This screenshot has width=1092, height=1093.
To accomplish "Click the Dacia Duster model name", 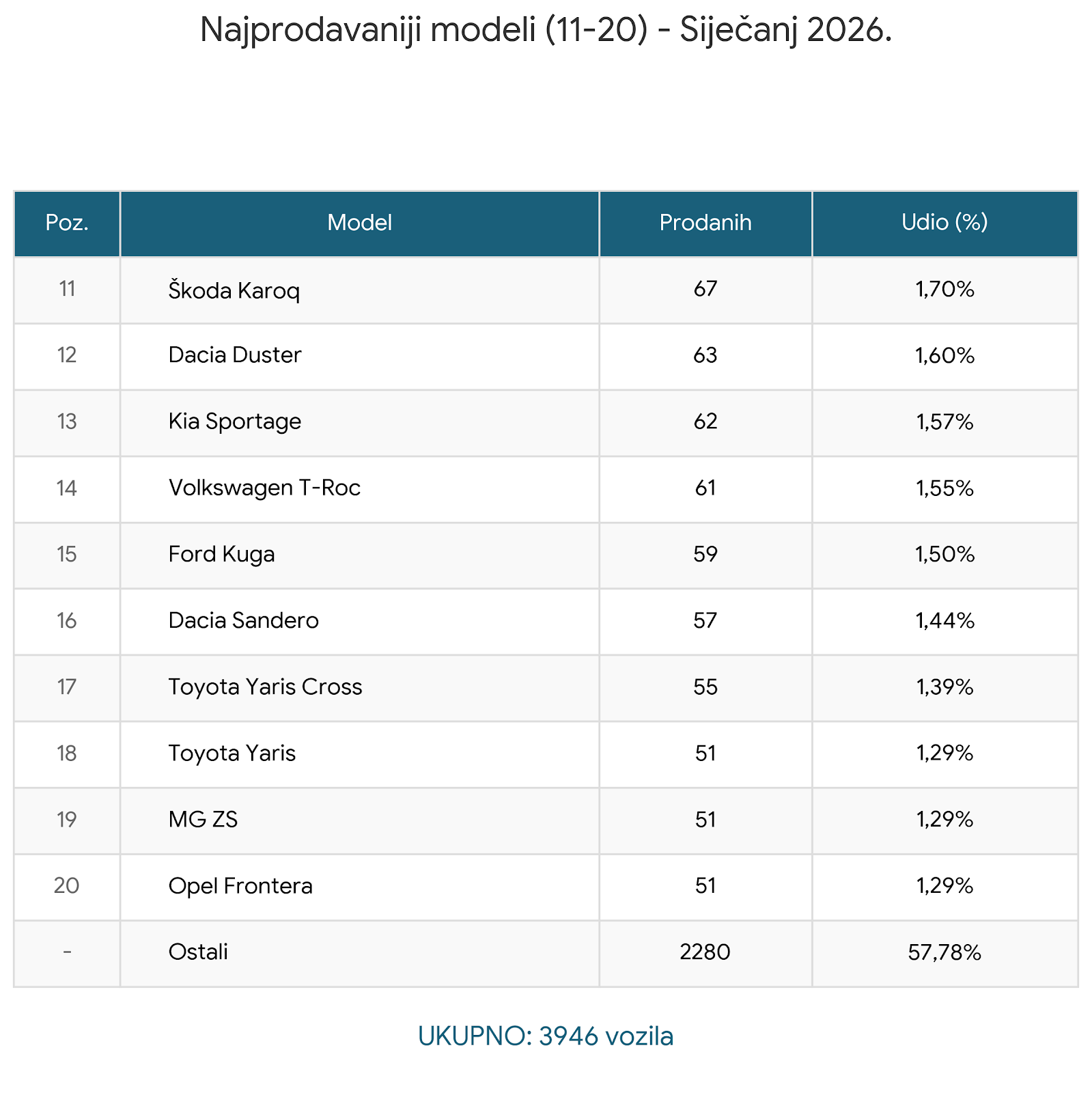I will [x=234, y=355].
